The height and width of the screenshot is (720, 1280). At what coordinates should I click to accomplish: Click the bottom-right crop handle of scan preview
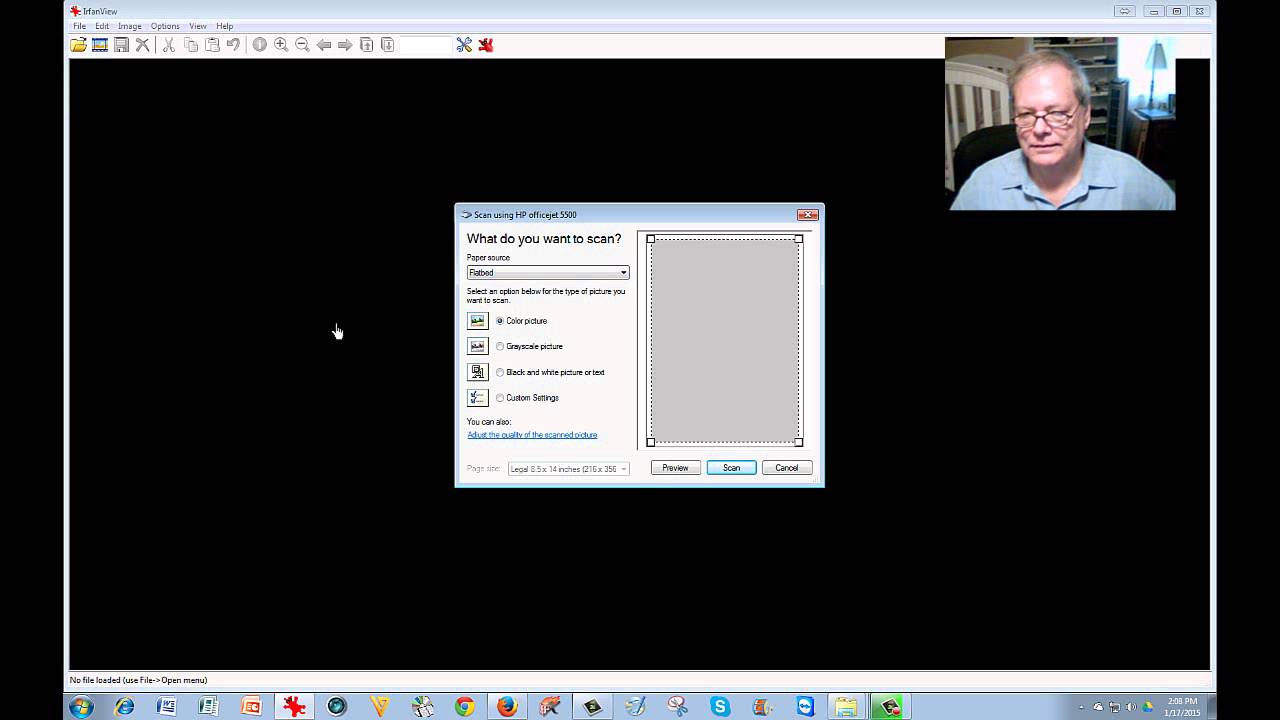[x=798, y=442]
